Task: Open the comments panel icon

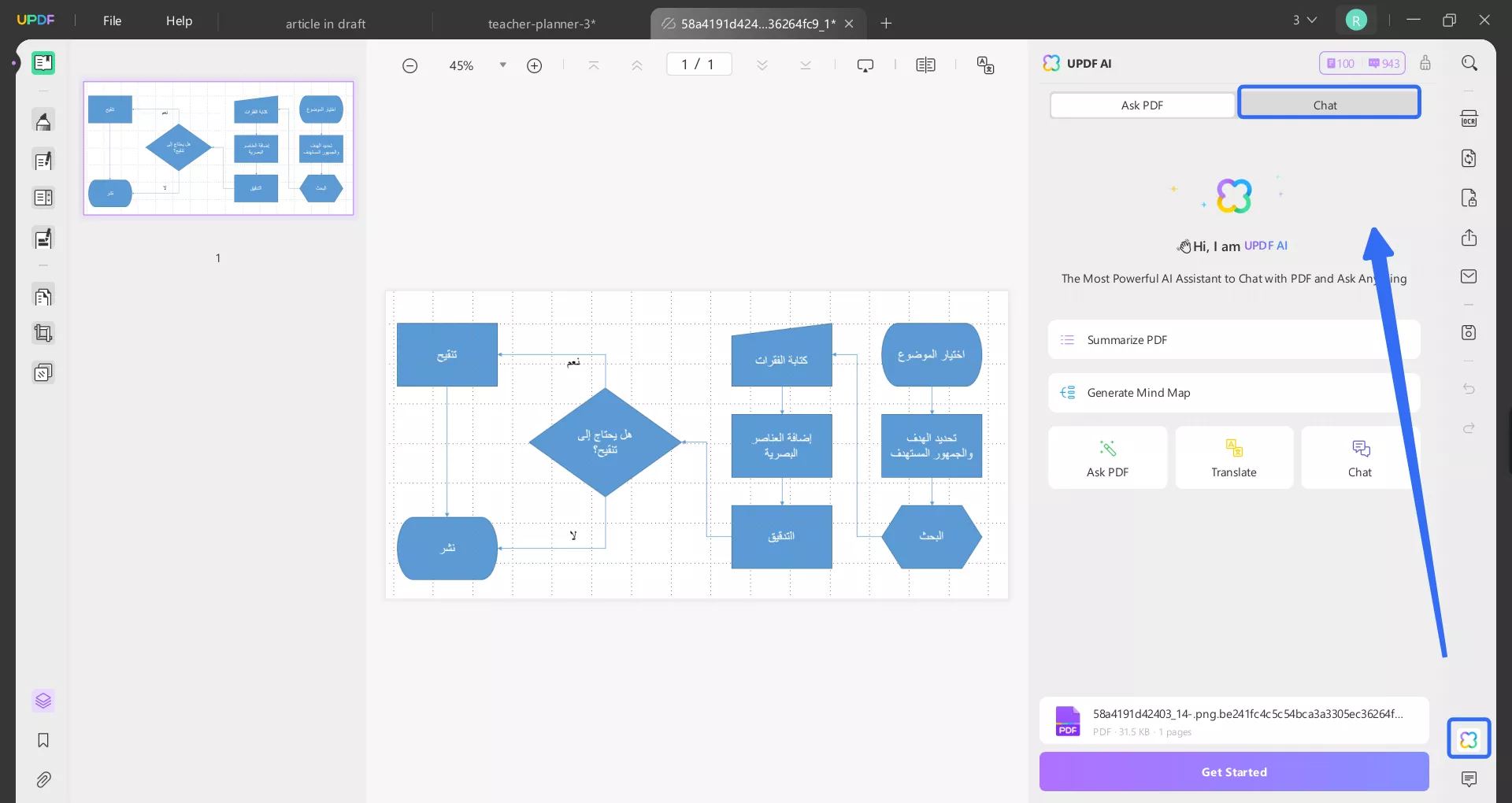Action: click(x=1469, y=779)
